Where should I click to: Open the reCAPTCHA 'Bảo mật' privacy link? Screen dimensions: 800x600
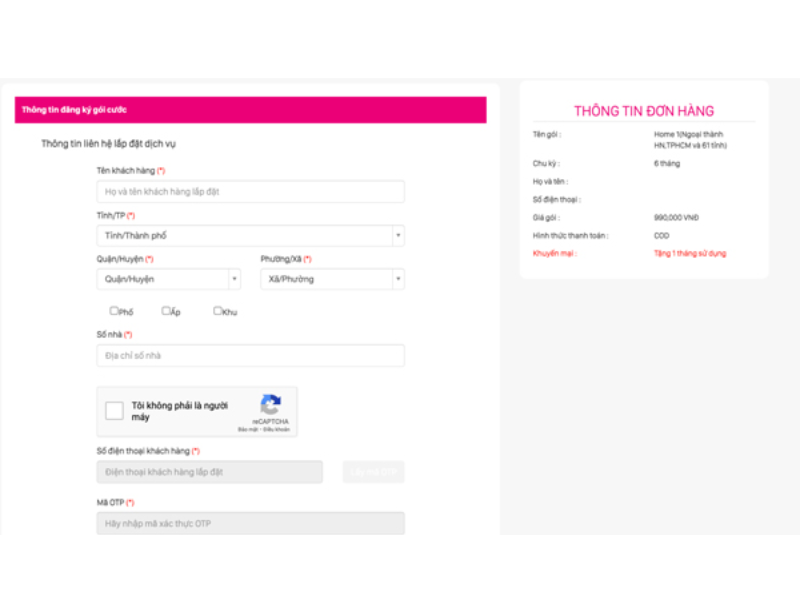pos(246,430)
